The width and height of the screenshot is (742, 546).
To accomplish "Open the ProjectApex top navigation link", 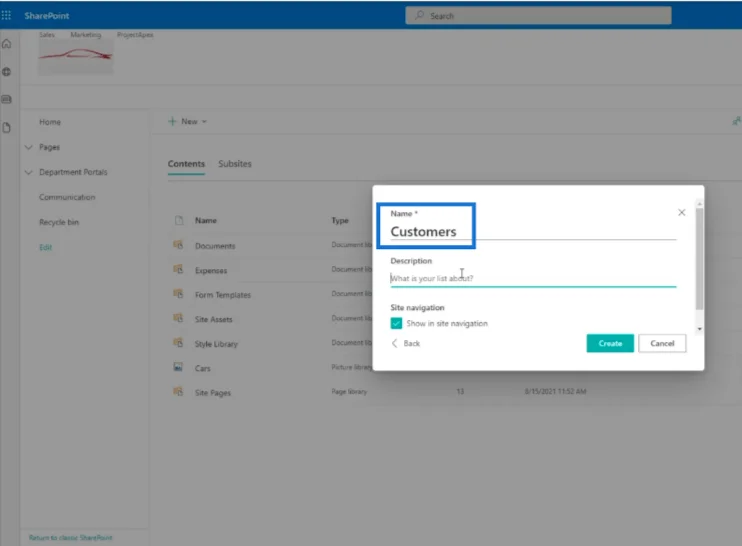I will click(x=135, y=35).
